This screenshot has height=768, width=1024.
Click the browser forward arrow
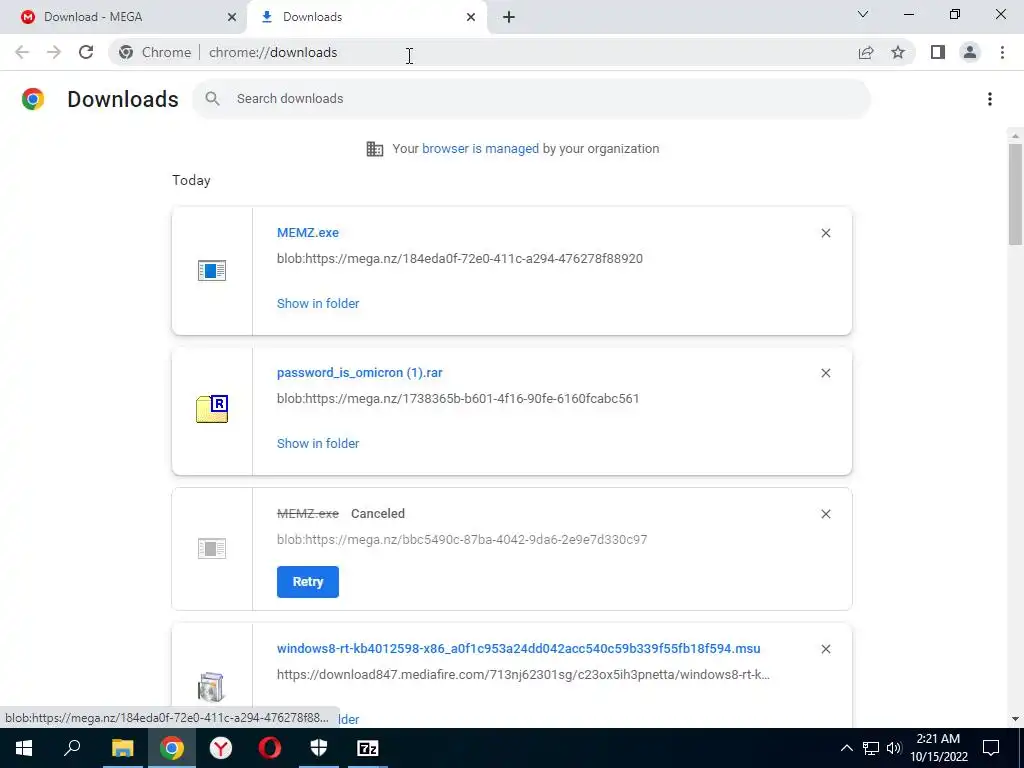[54, 52]
